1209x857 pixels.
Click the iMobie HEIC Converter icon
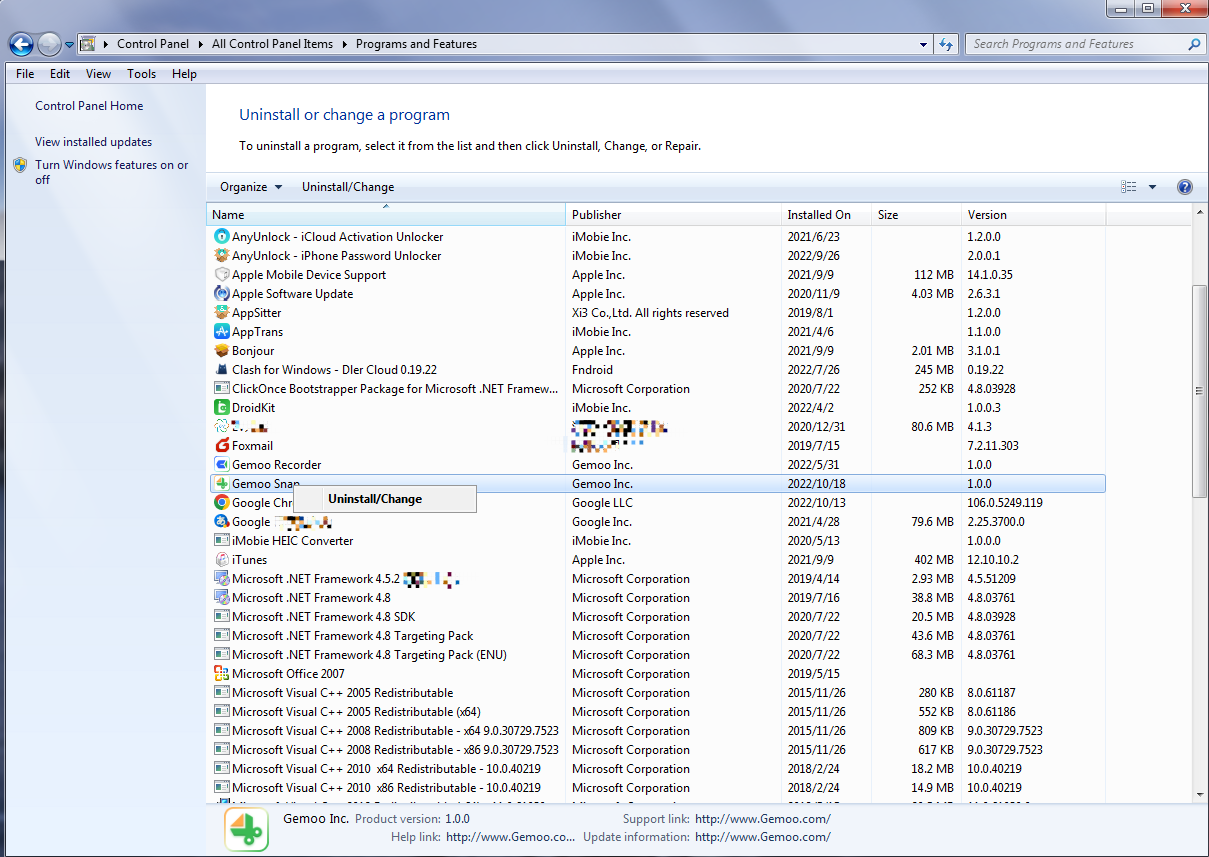[222, 541]
